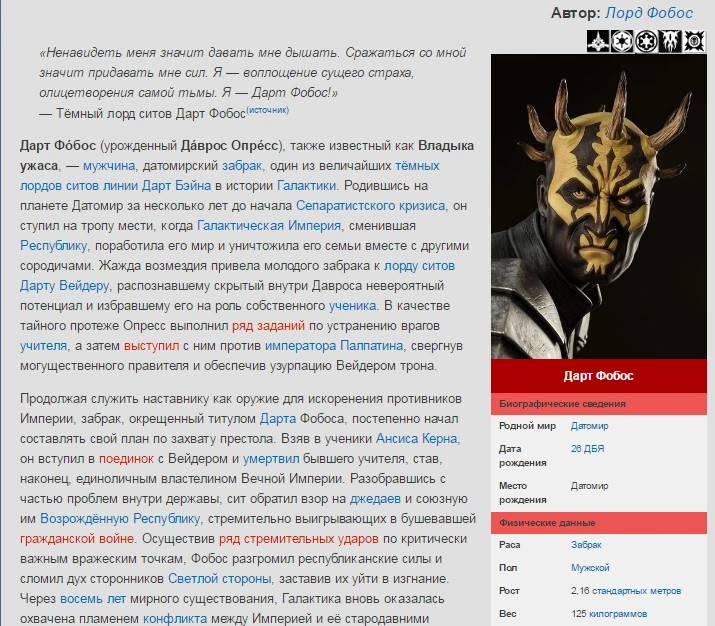Open the red выступил link

[151, 346]
